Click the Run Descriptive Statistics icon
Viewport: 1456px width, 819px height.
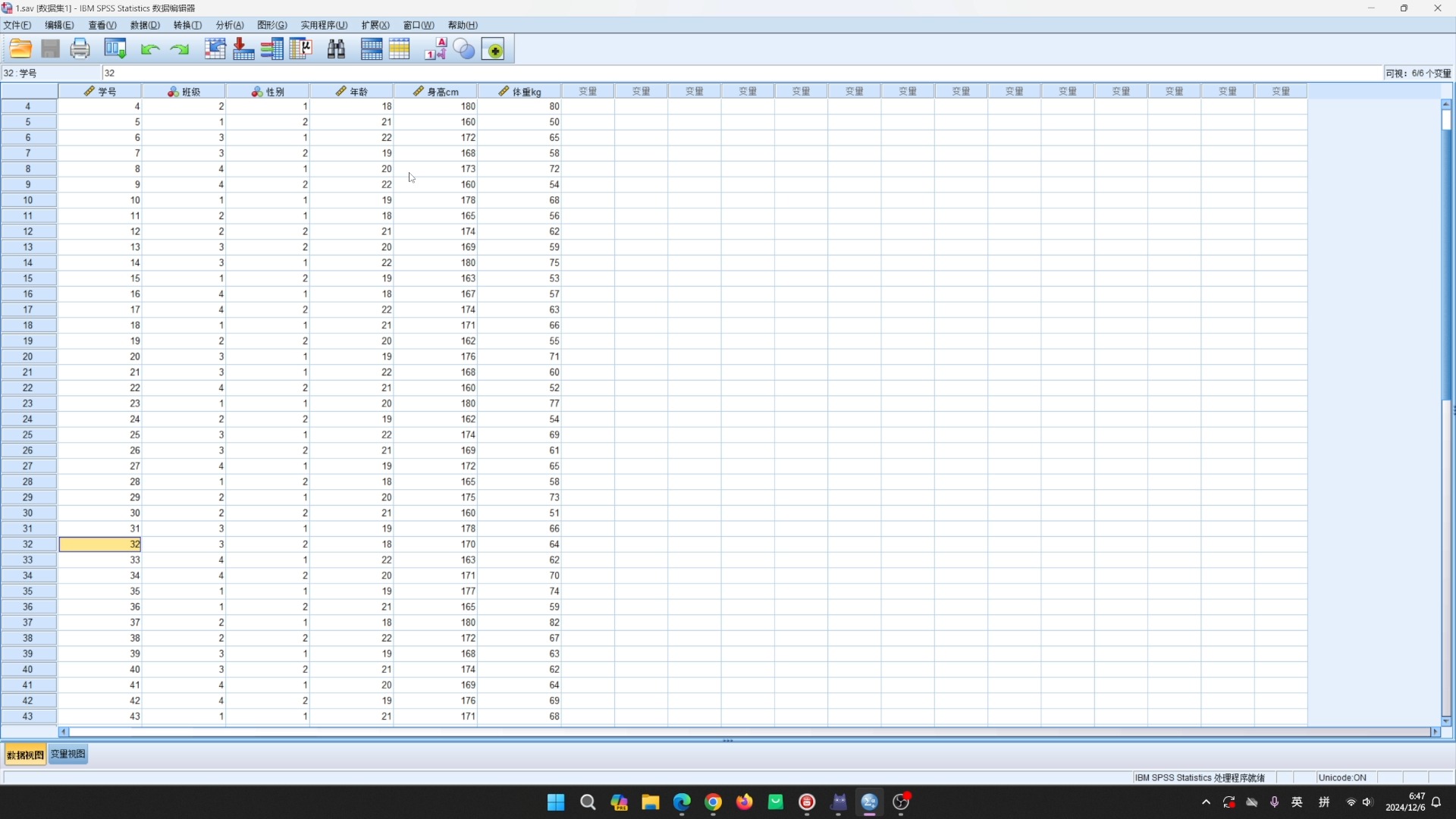pyautogui.click(x=301, y=49)
